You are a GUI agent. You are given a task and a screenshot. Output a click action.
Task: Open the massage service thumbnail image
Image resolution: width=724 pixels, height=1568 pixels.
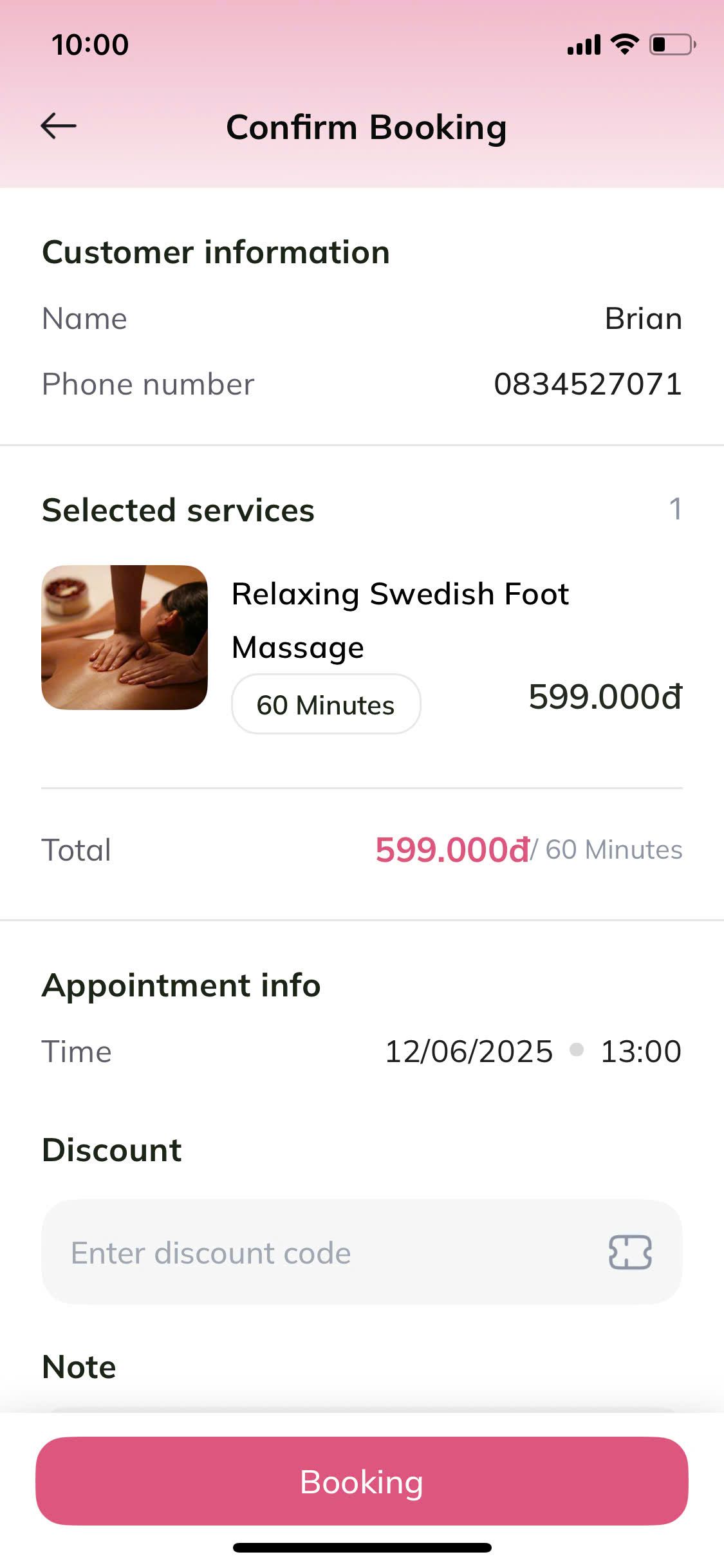pyautogui.click(x=125, y=637)
